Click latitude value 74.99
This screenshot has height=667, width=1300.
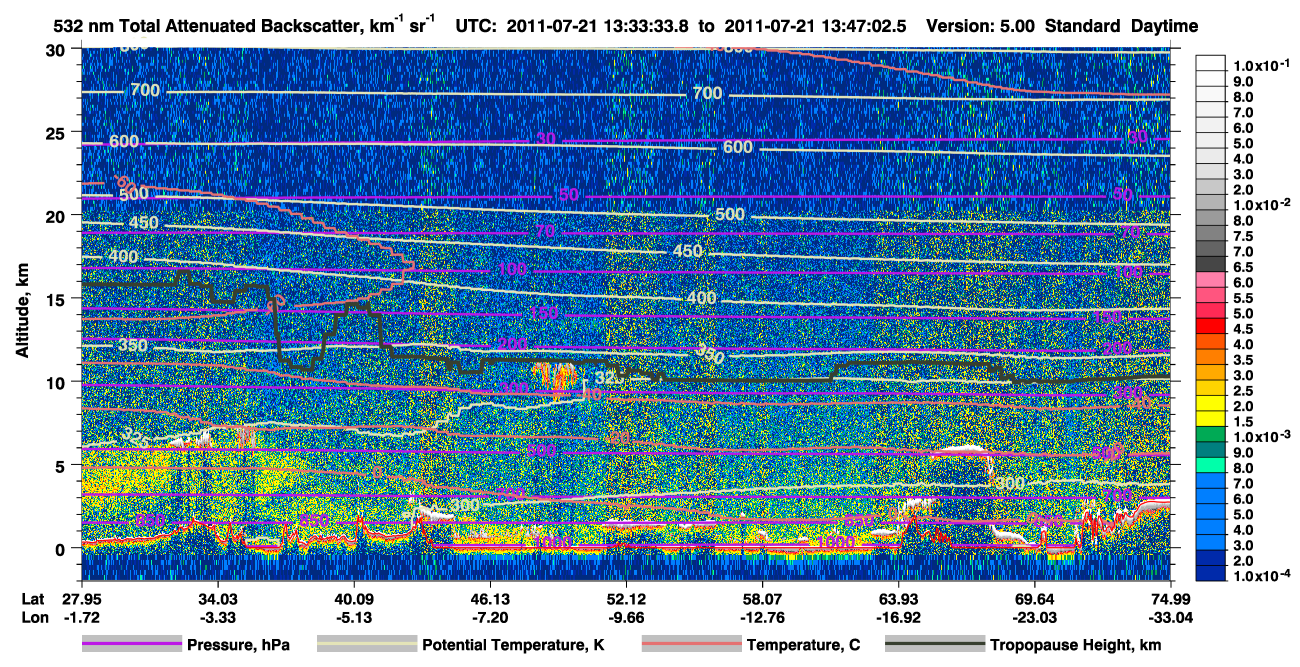click(x=1170, y=598)
